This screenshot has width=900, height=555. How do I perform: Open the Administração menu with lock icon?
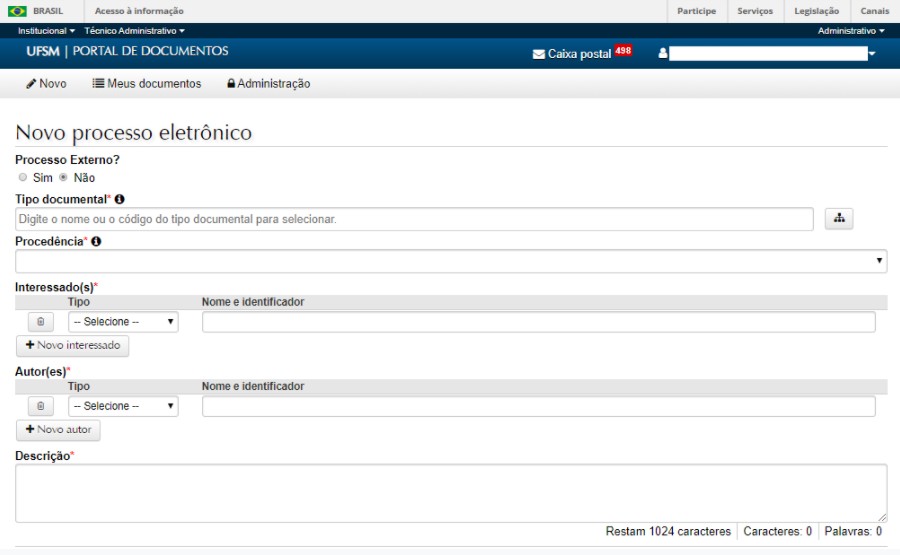(x=268, y=84)
